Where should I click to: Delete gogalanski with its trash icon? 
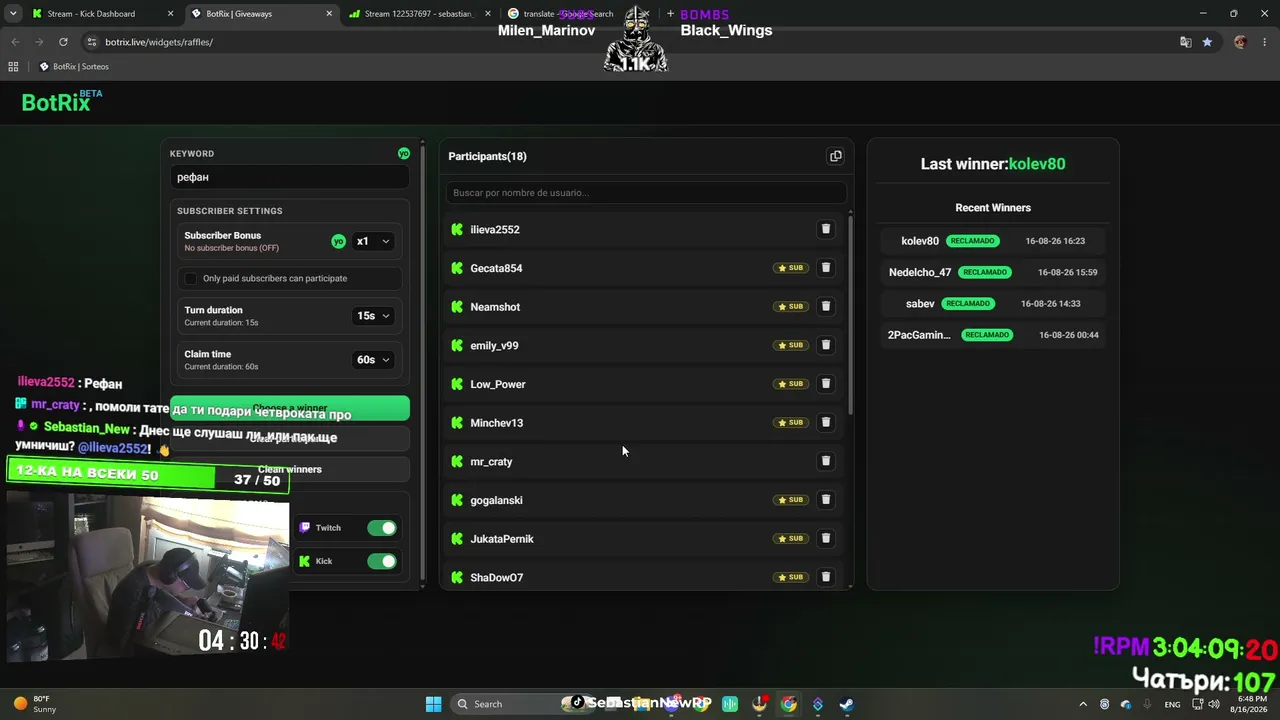(826, 500)
